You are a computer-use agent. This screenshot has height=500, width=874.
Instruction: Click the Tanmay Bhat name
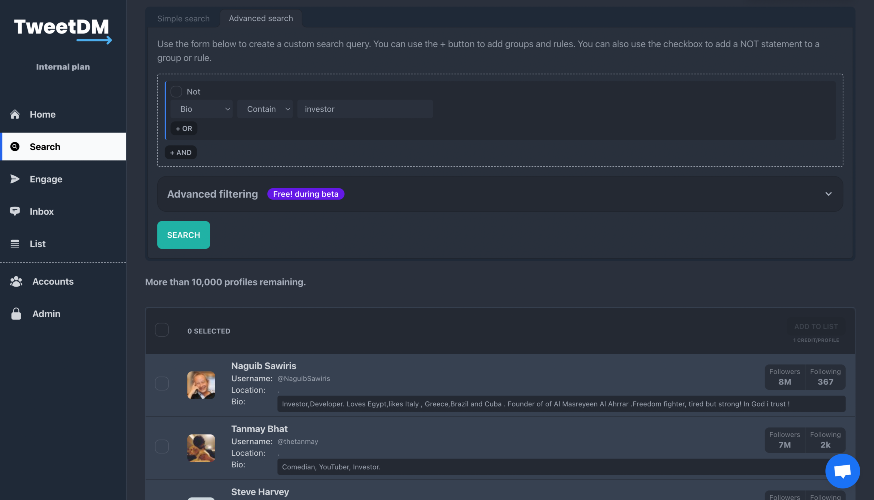259,429
